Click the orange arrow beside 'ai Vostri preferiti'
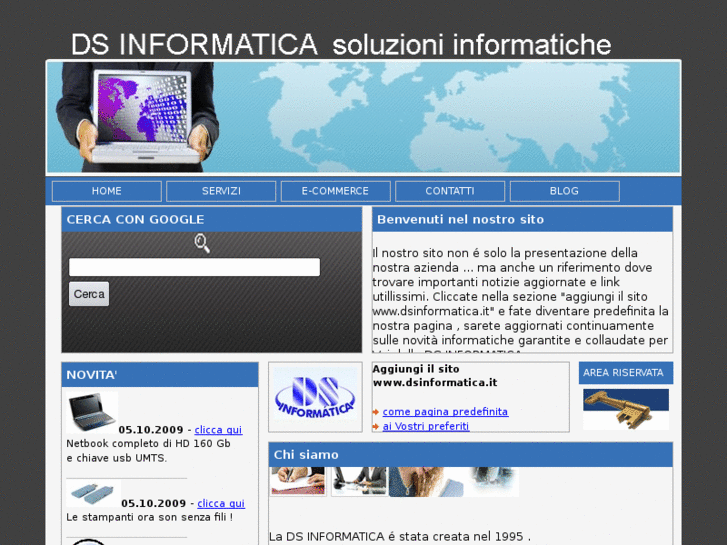Screen dimensions: 727x545 click(376, 426)
